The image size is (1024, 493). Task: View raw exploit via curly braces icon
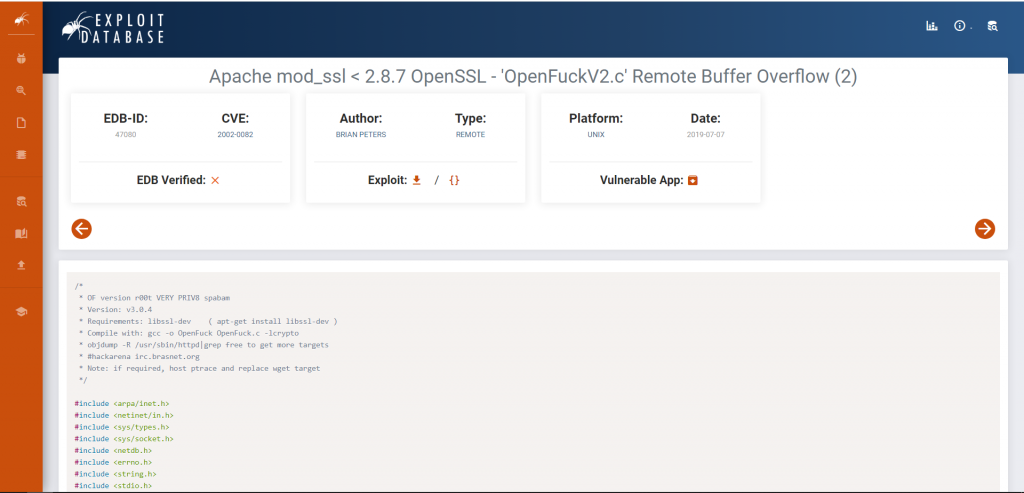pyautogui.click(x=455, y=180)
